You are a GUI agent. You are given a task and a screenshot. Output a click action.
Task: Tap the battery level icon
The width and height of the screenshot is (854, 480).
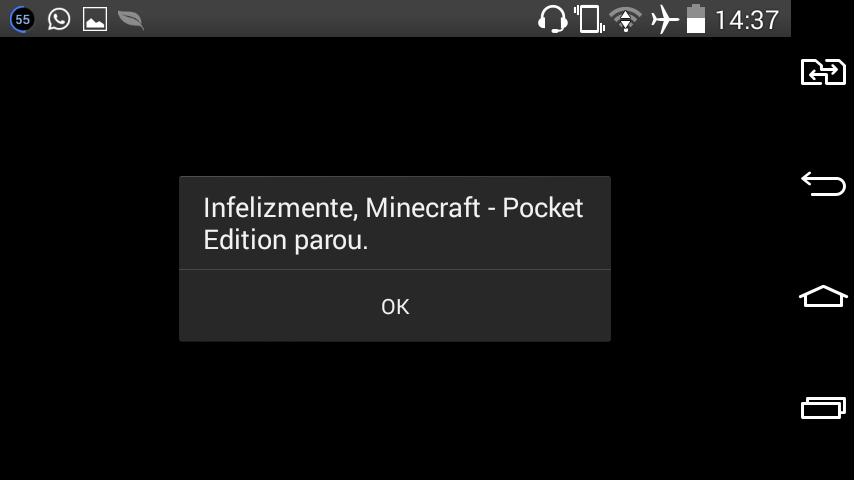coord(696,19)
